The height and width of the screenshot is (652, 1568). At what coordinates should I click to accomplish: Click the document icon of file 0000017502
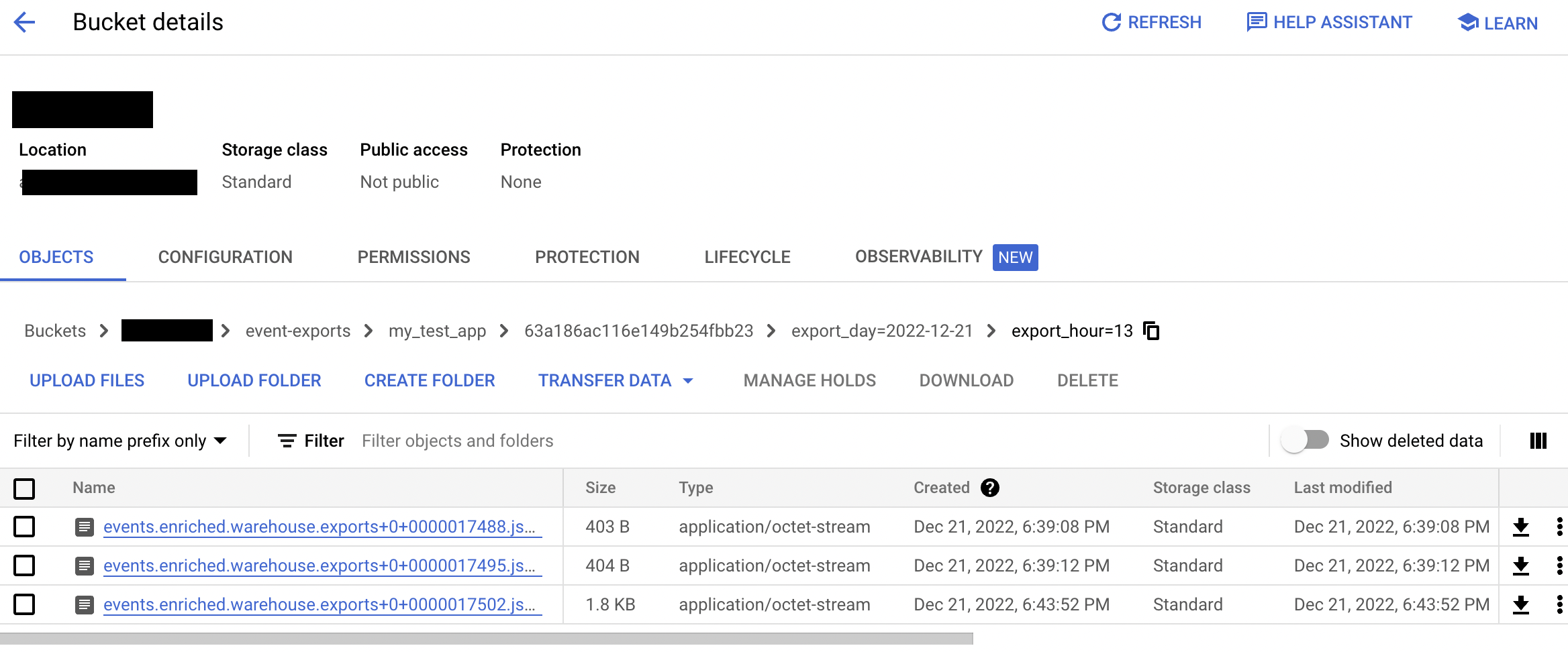point(85,605)
